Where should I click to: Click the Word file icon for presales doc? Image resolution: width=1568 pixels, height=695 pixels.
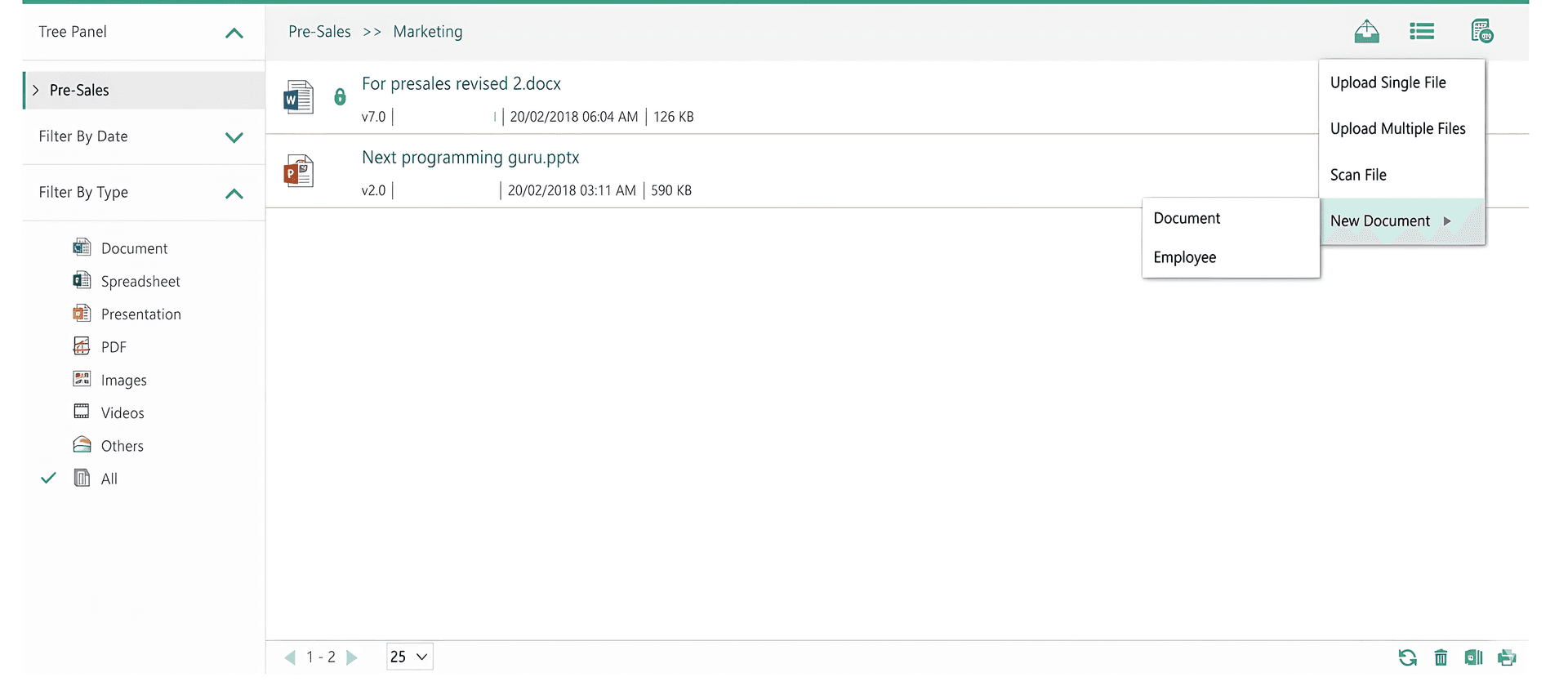tap(298, 97)
